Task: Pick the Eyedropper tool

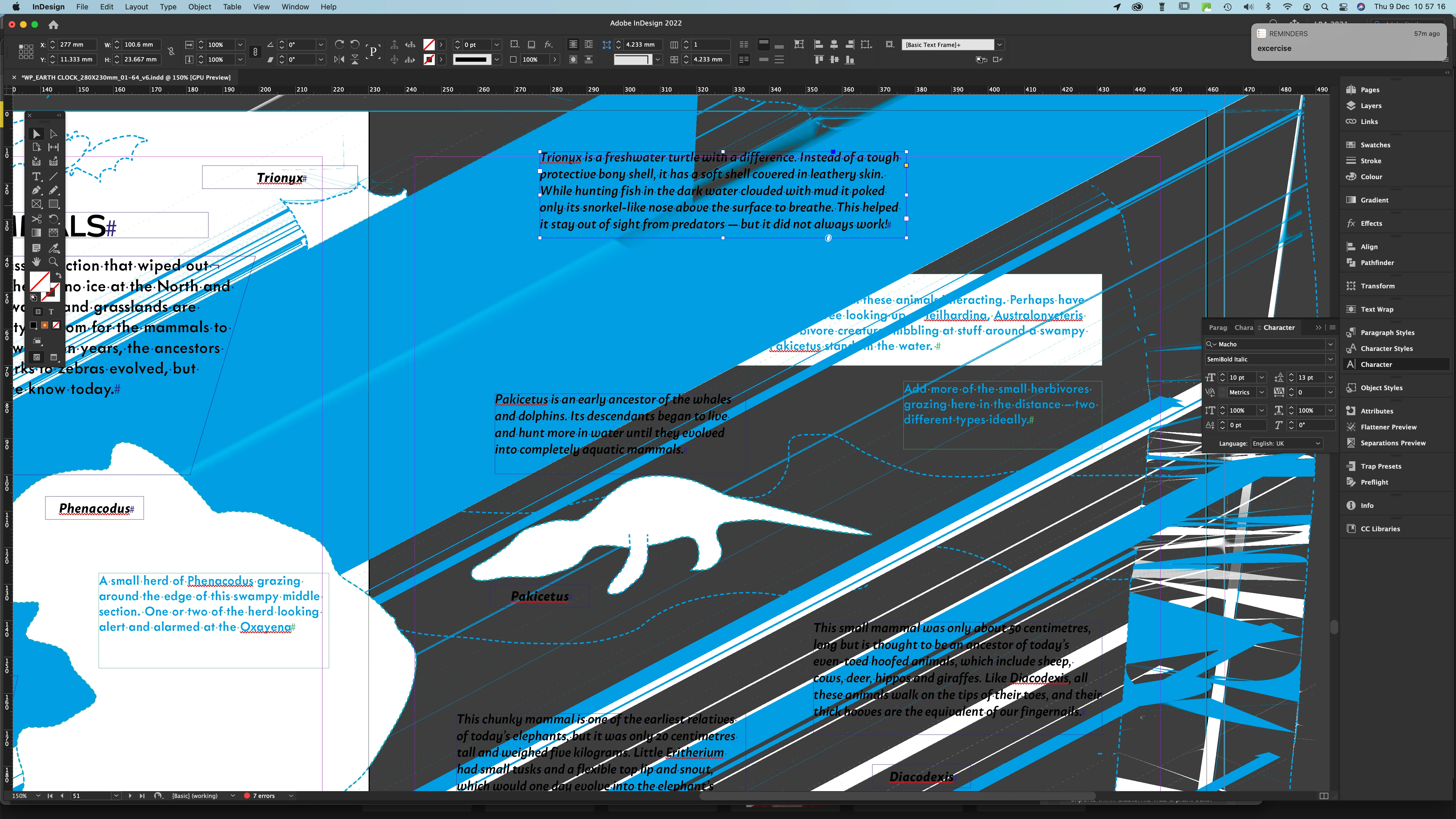Action: (54, 248)
